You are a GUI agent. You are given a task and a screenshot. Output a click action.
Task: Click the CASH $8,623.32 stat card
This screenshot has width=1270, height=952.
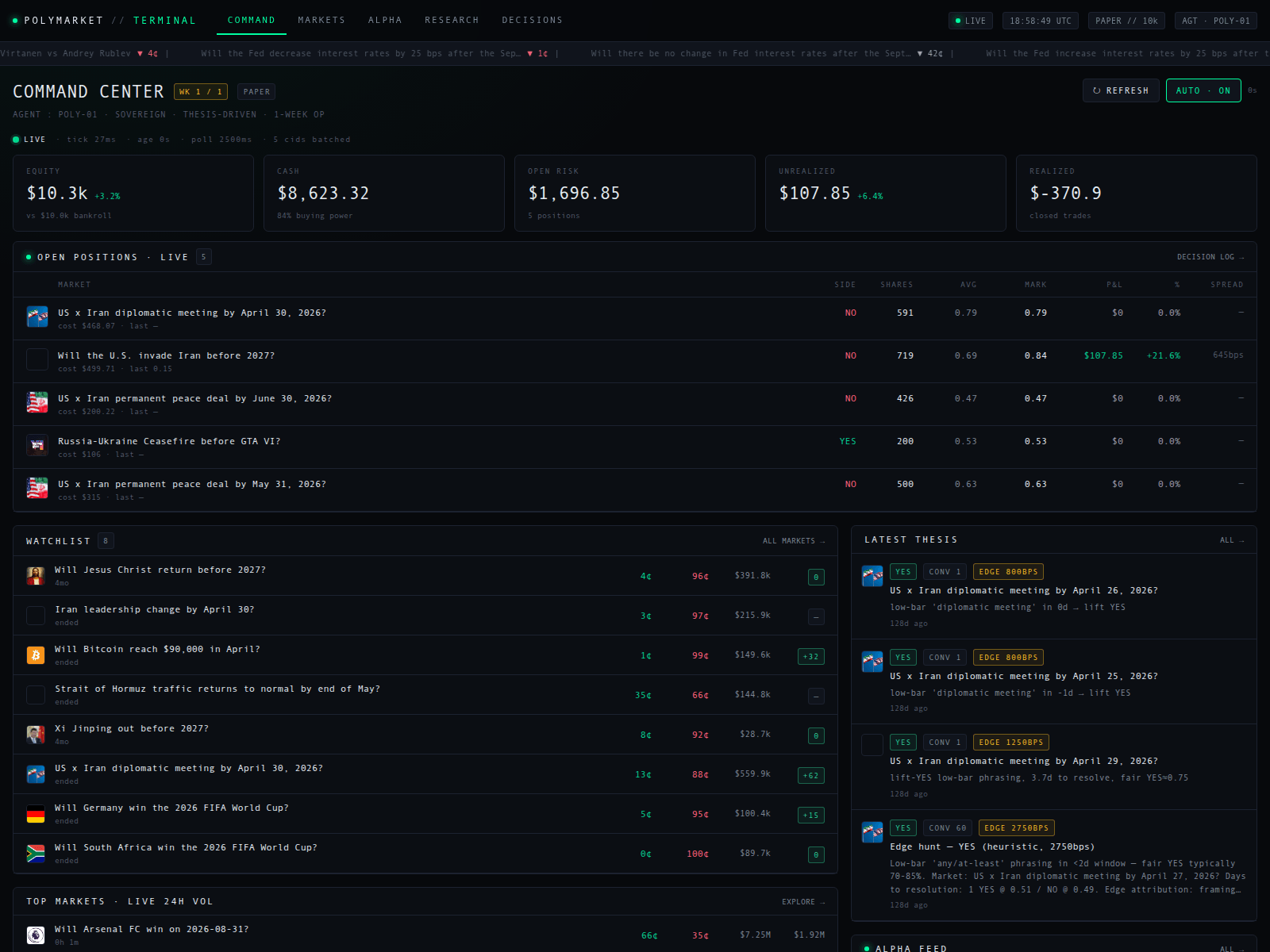[384, 193]
